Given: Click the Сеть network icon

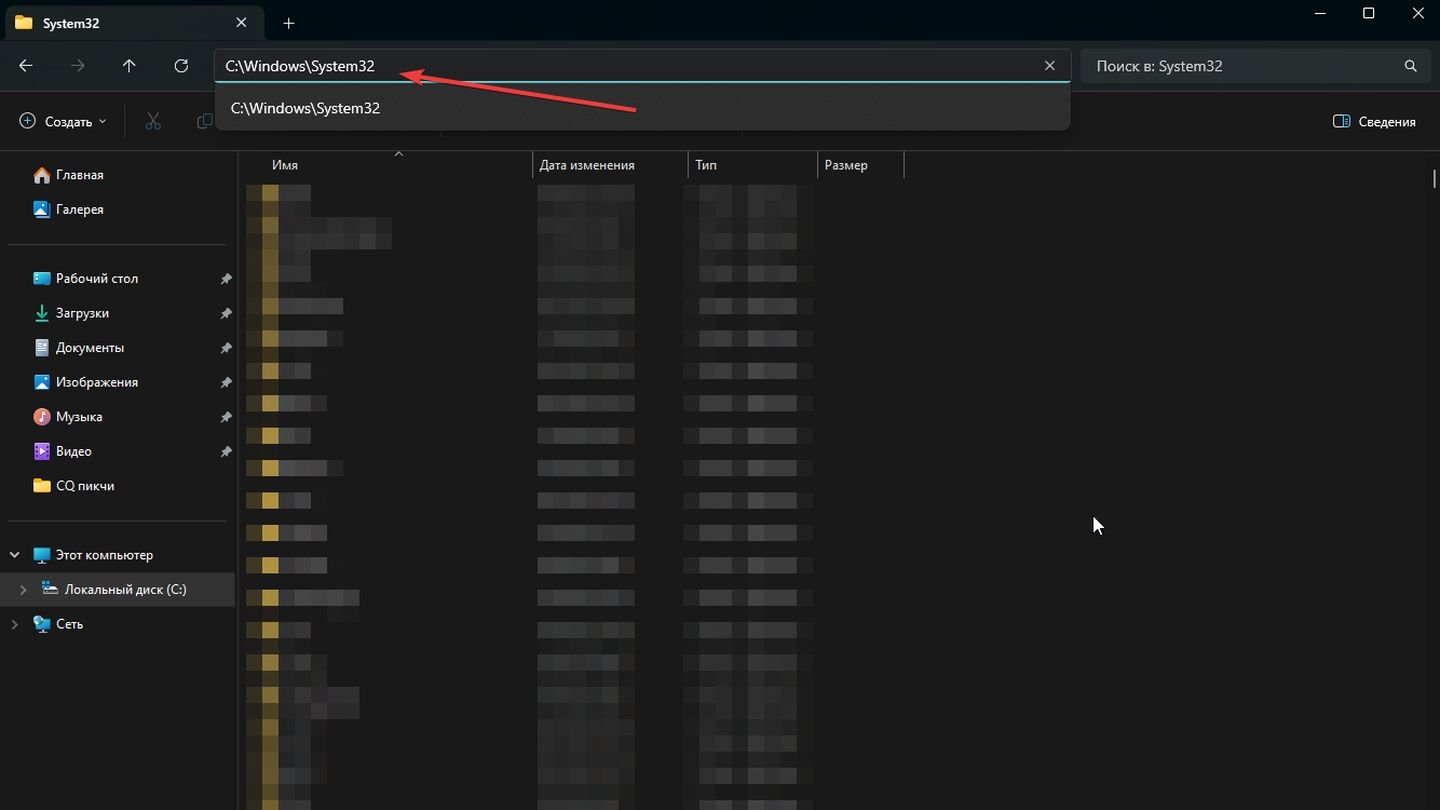Looking at the screenshot, I should [x=42, y=624].
